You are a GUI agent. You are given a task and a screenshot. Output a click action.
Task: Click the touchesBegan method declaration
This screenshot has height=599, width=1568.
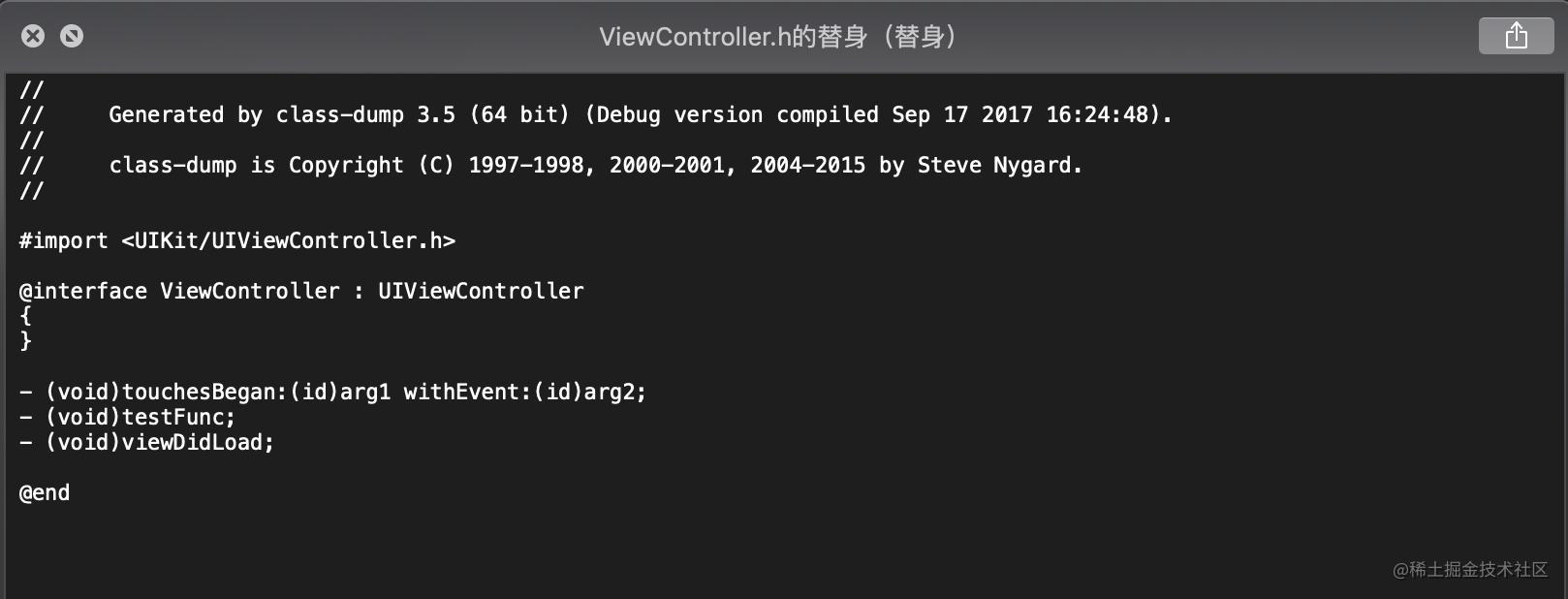click(x=332, y=392)
